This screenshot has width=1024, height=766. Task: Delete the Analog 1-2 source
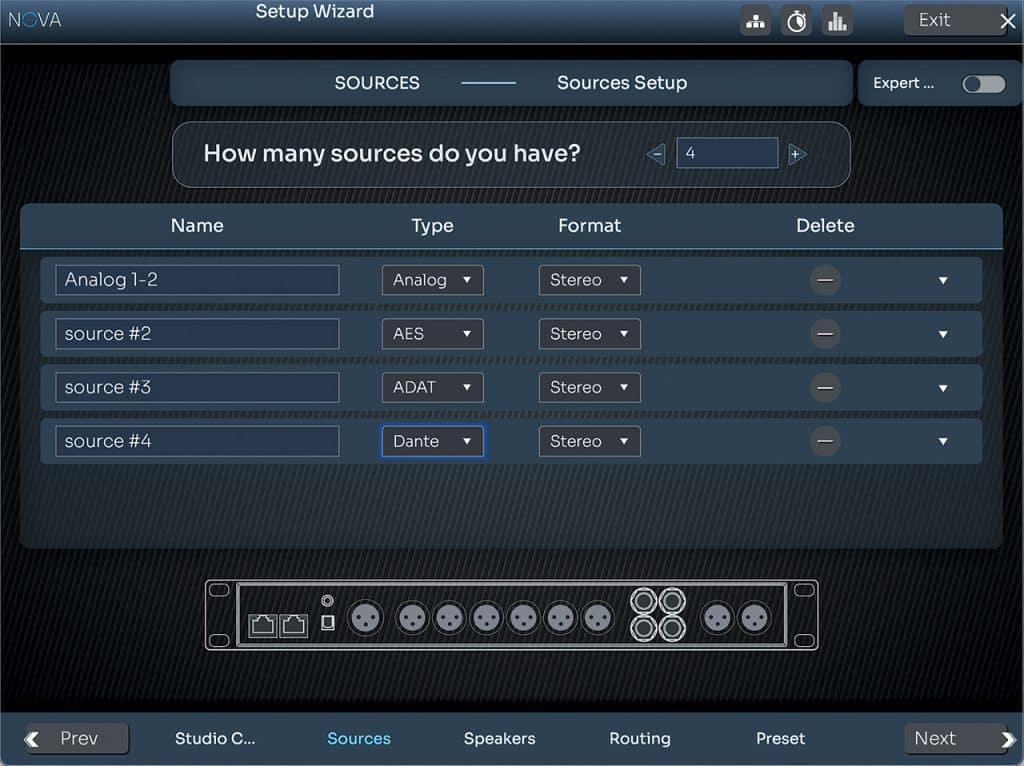(x=825, y=280)
